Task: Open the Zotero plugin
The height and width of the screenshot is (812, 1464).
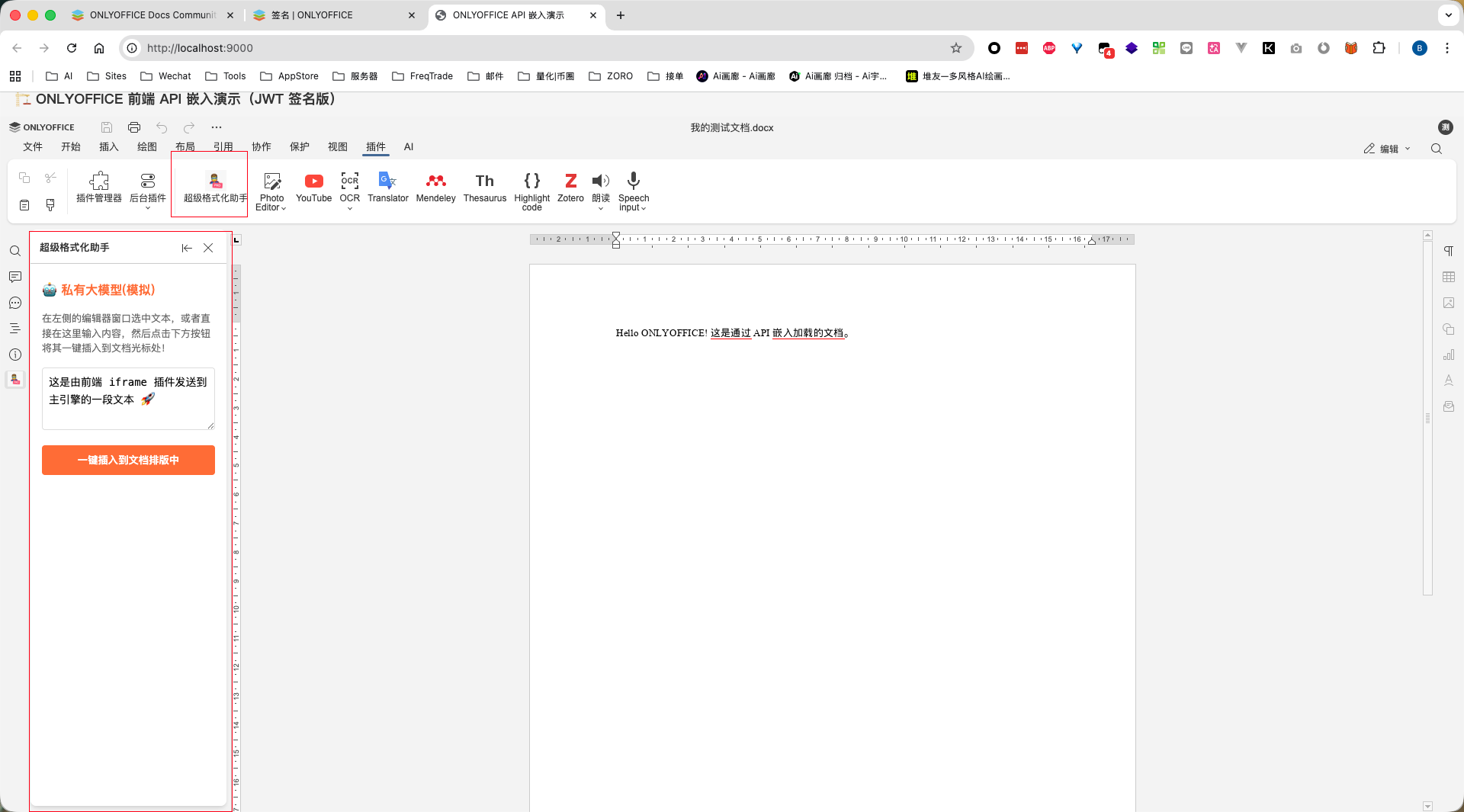Action: tap(570, 188)
